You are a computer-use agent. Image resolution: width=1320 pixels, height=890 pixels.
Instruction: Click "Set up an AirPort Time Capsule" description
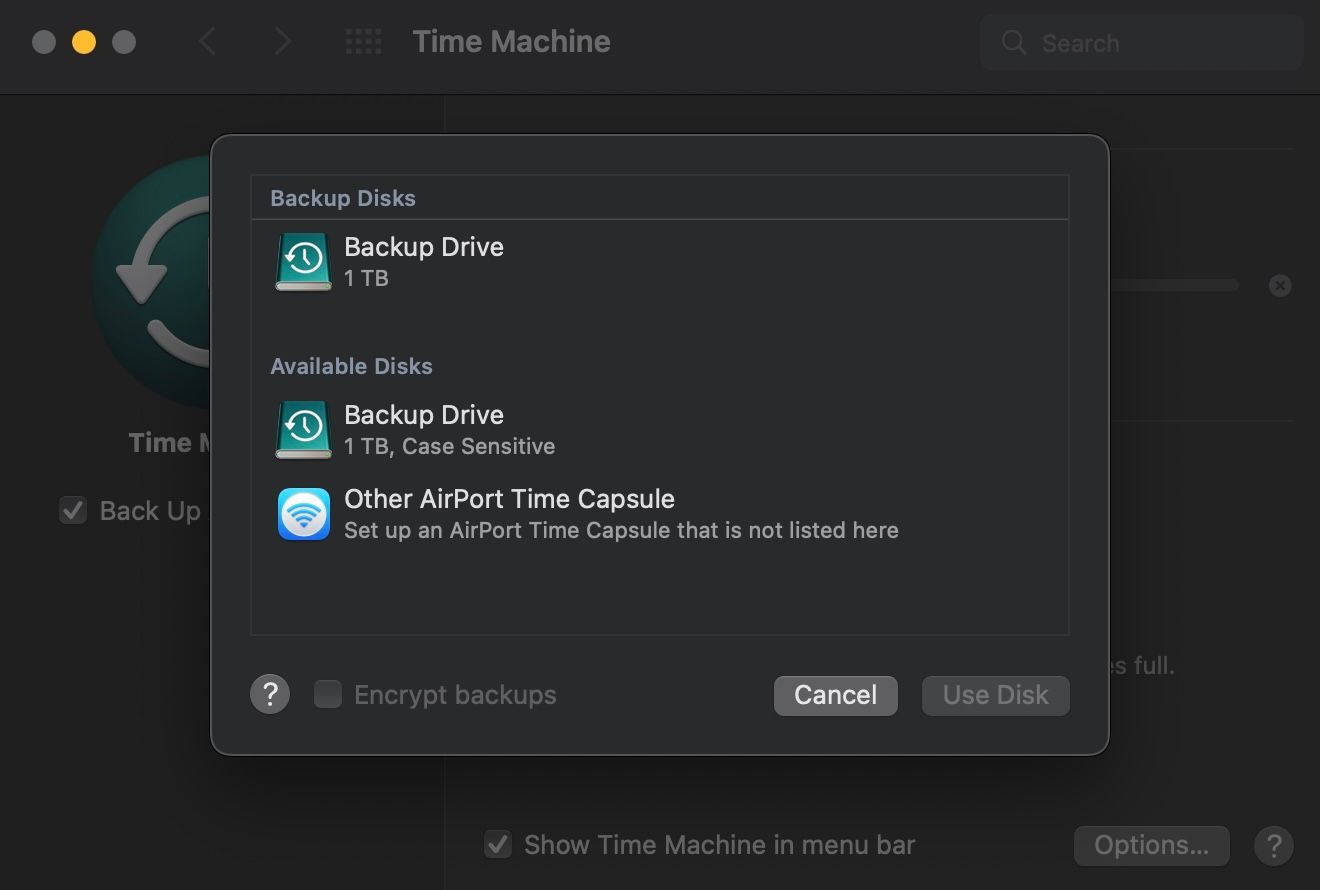click(x=621, y=530)
